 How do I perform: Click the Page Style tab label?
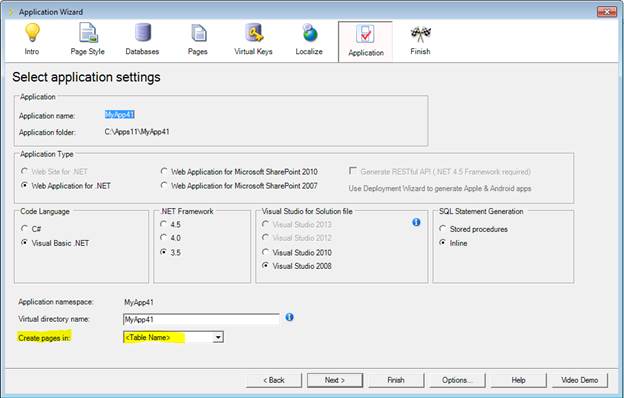click(88, 51)
